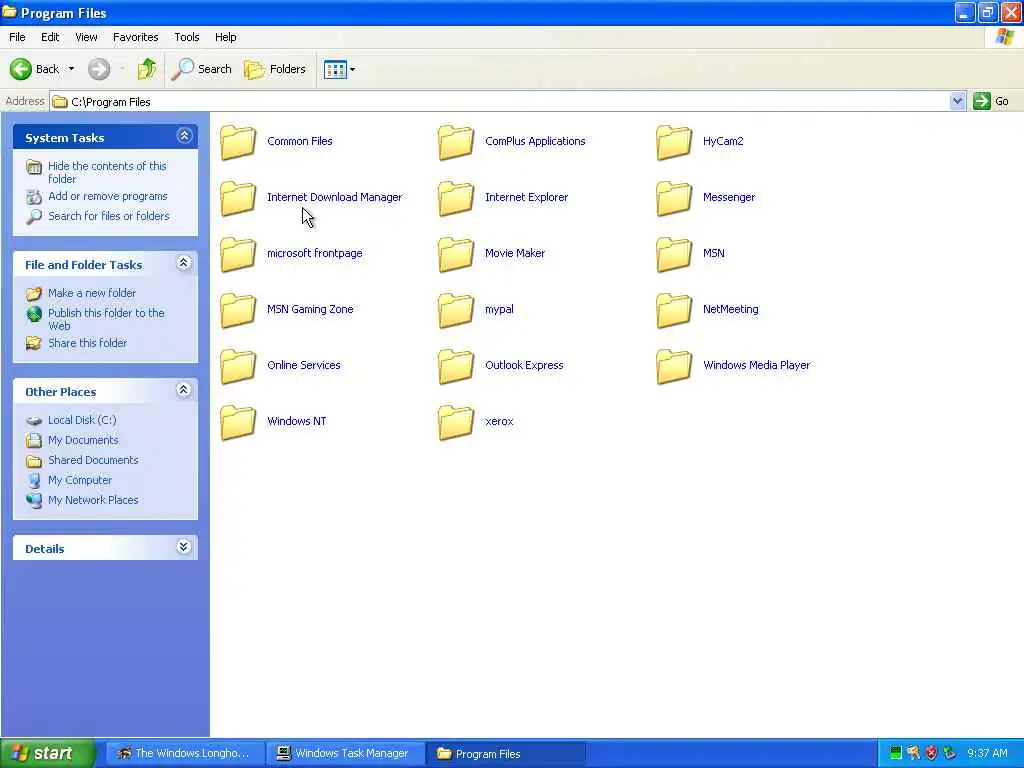Open Local Disk (C:) in Other Places
The height and width of the screenshot is (768, 1024).
pyautogui.click(x=82, y=420)
